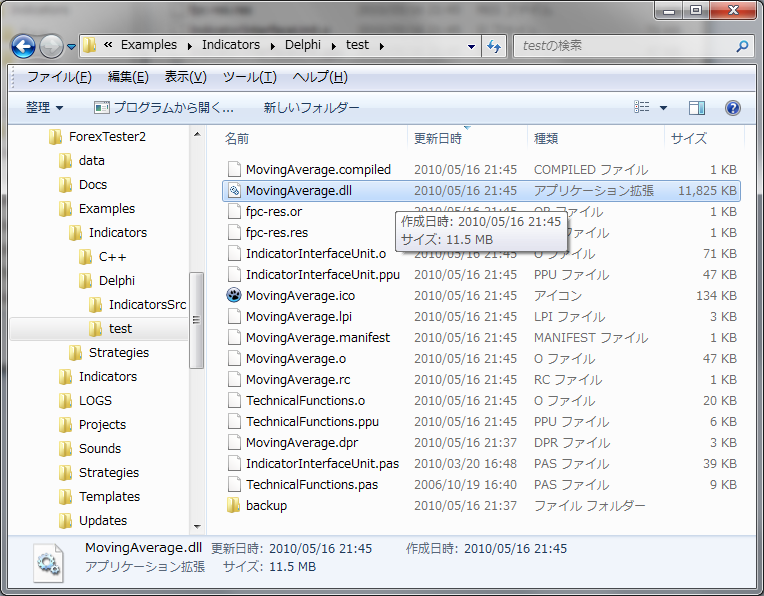The height and width of the screenshot is (596, 764).
Task: Click MovingAverage.dll gear file icon
Action: (234, 191)
